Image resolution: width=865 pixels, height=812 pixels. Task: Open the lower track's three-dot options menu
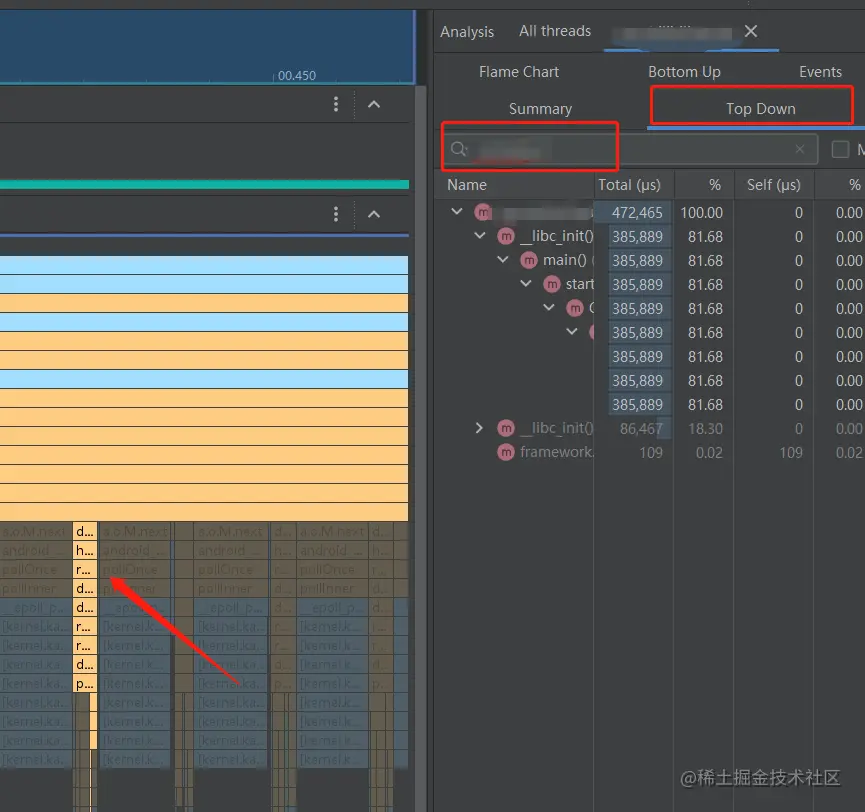pos(336,214)
